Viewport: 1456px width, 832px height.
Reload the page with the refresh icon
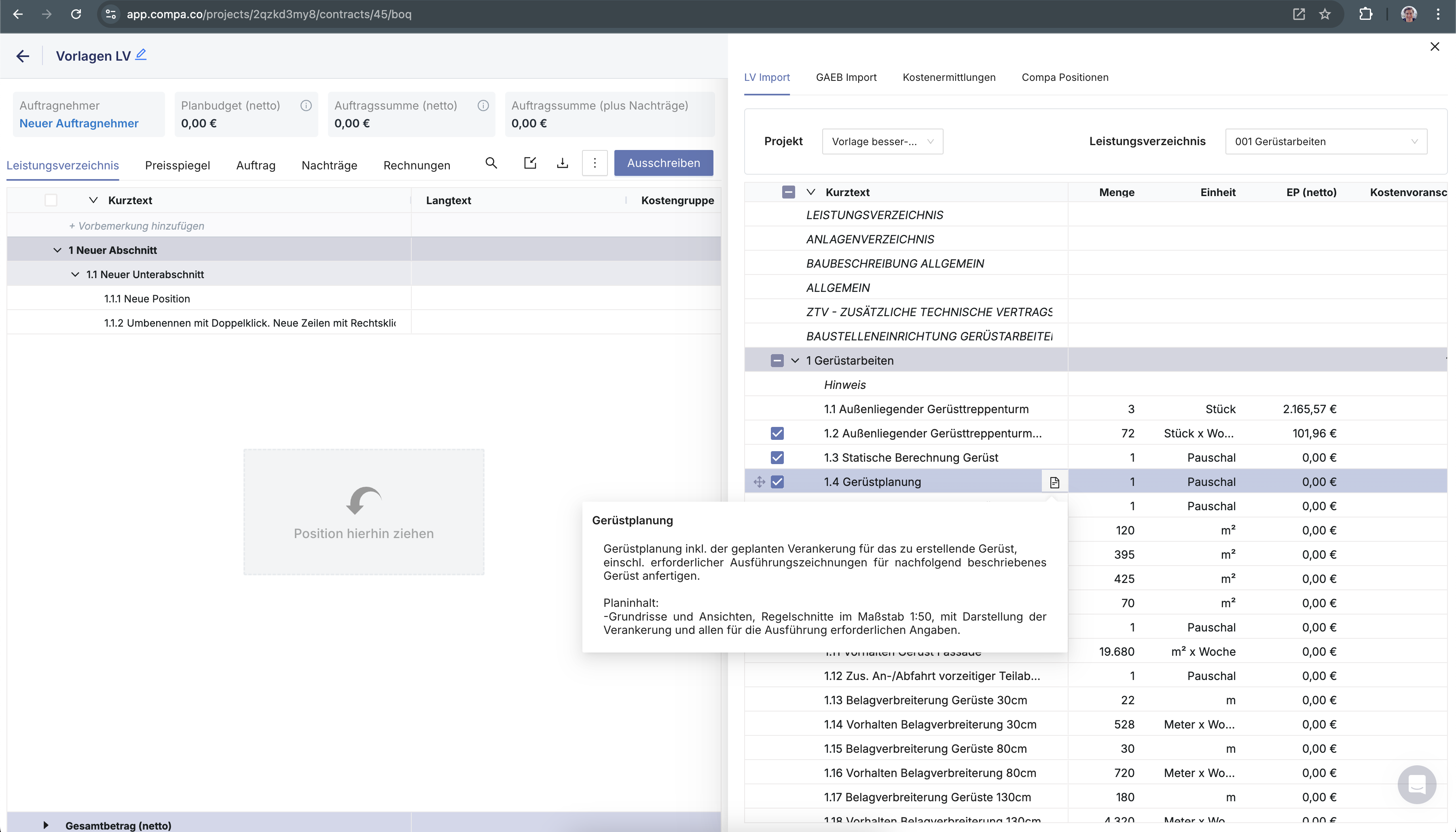click(76, 14)
